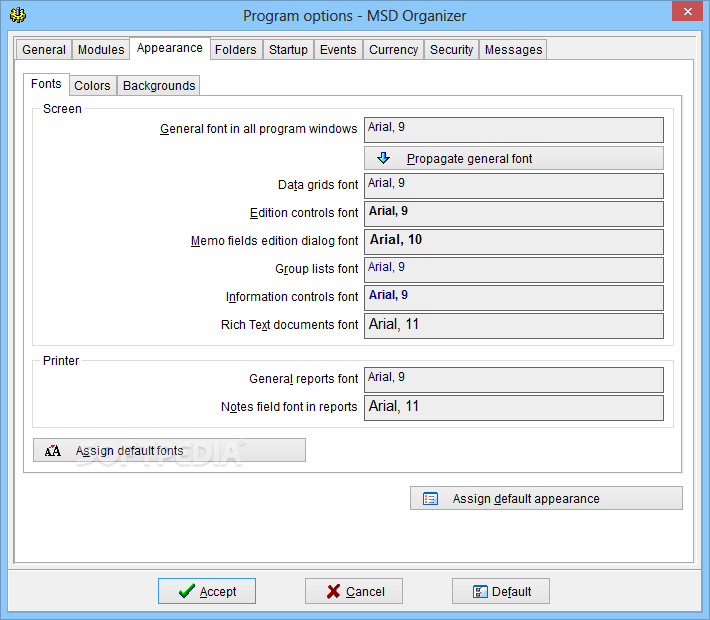Restore settings with the Default button
710x620 pixels.
[x=501, y=591]
